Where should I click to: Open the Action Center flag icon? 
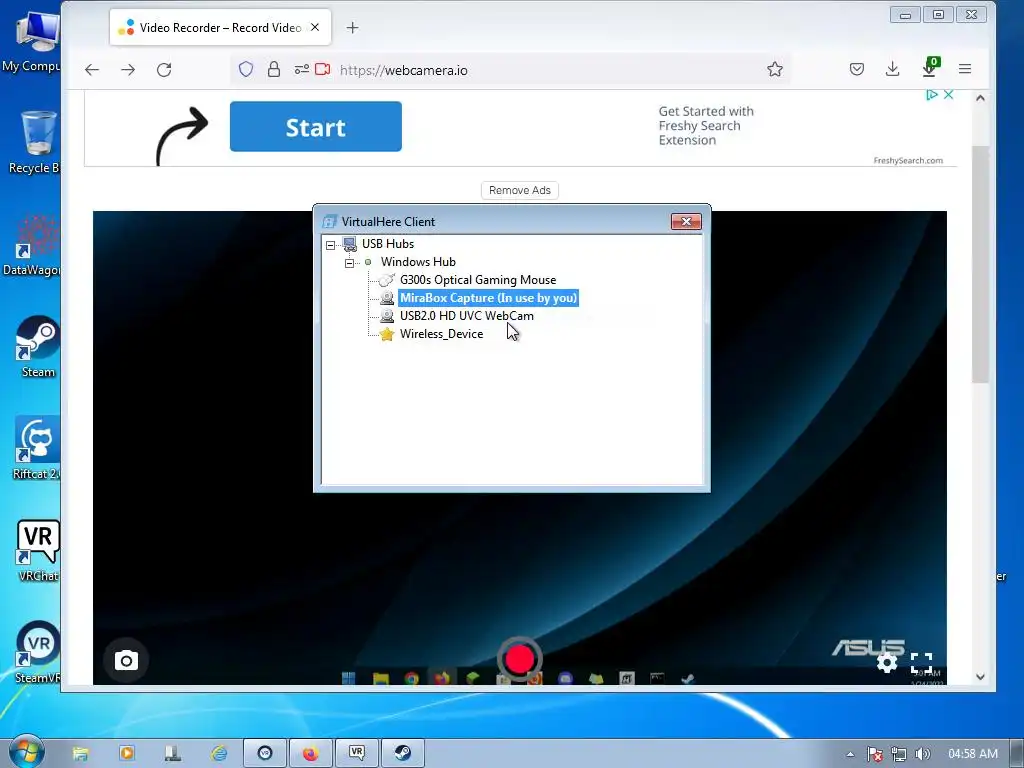[874, 754]
